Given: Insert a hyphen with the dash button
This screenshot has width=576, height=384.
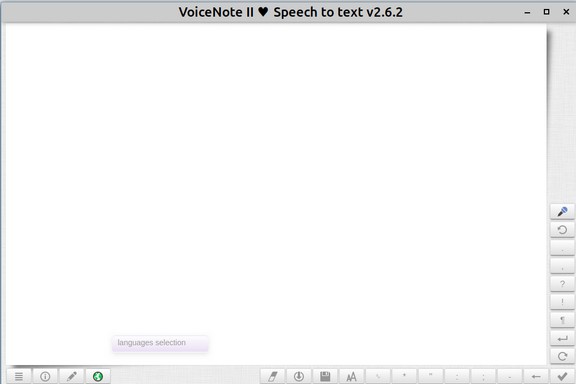Looking at the screenshot, I should pos(510,376).
